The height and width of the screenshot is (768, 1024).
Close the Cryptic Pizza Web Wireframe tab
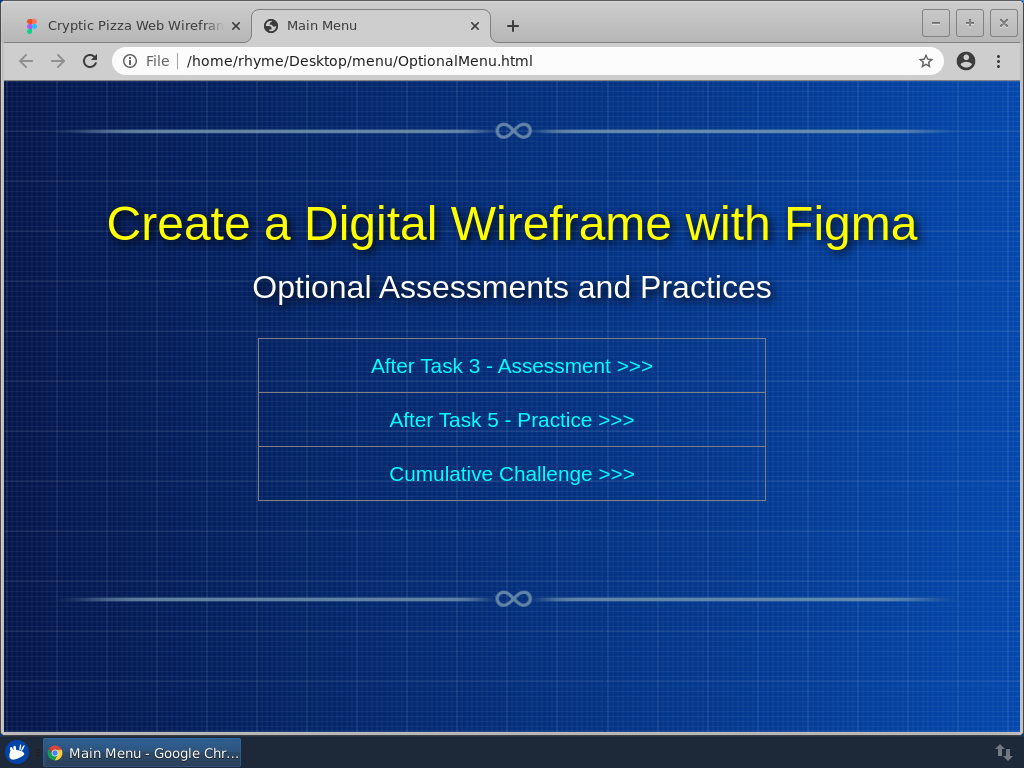coord(236,26)
